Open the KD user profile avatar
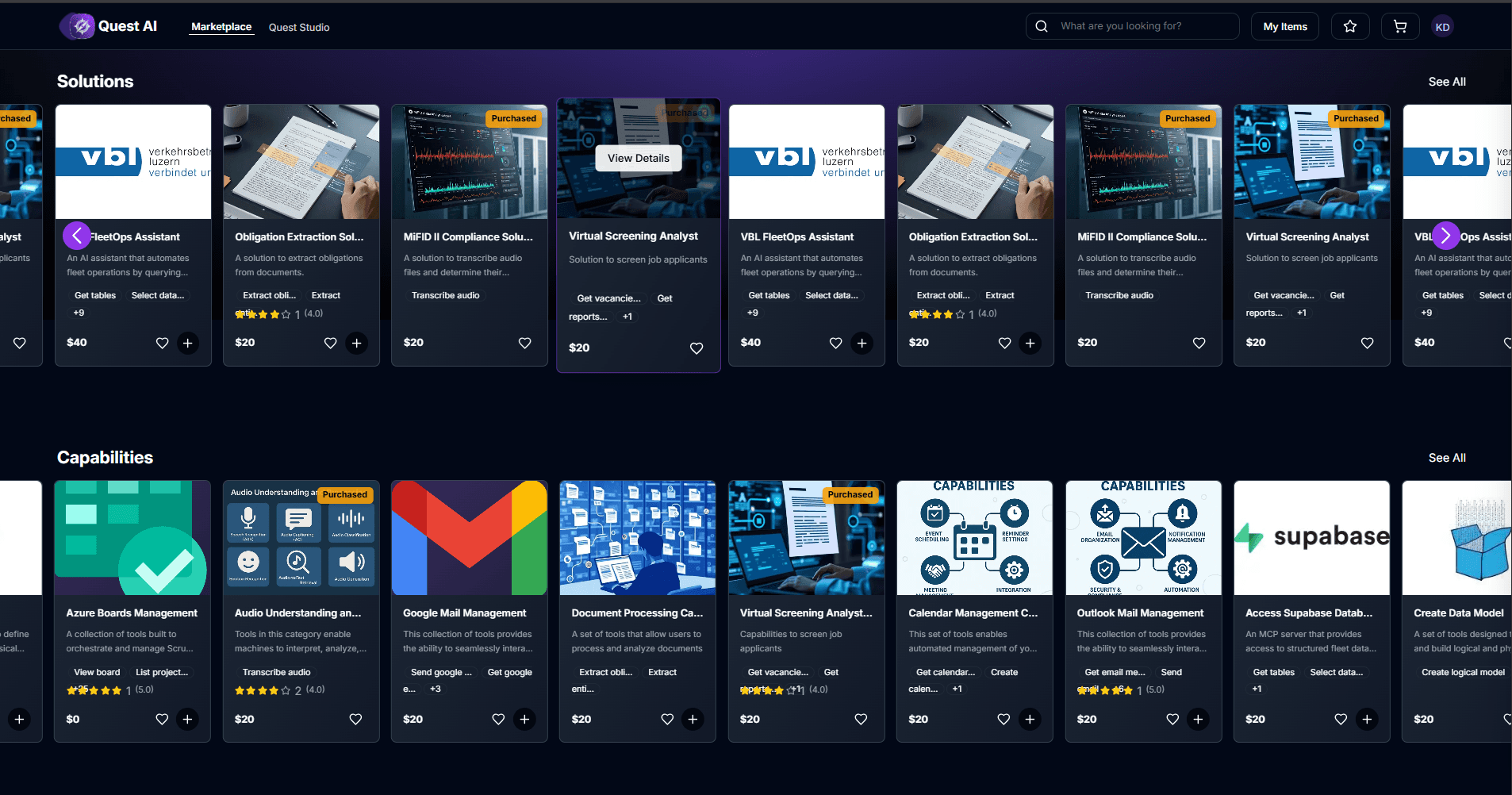 (x=1442, y=27)
